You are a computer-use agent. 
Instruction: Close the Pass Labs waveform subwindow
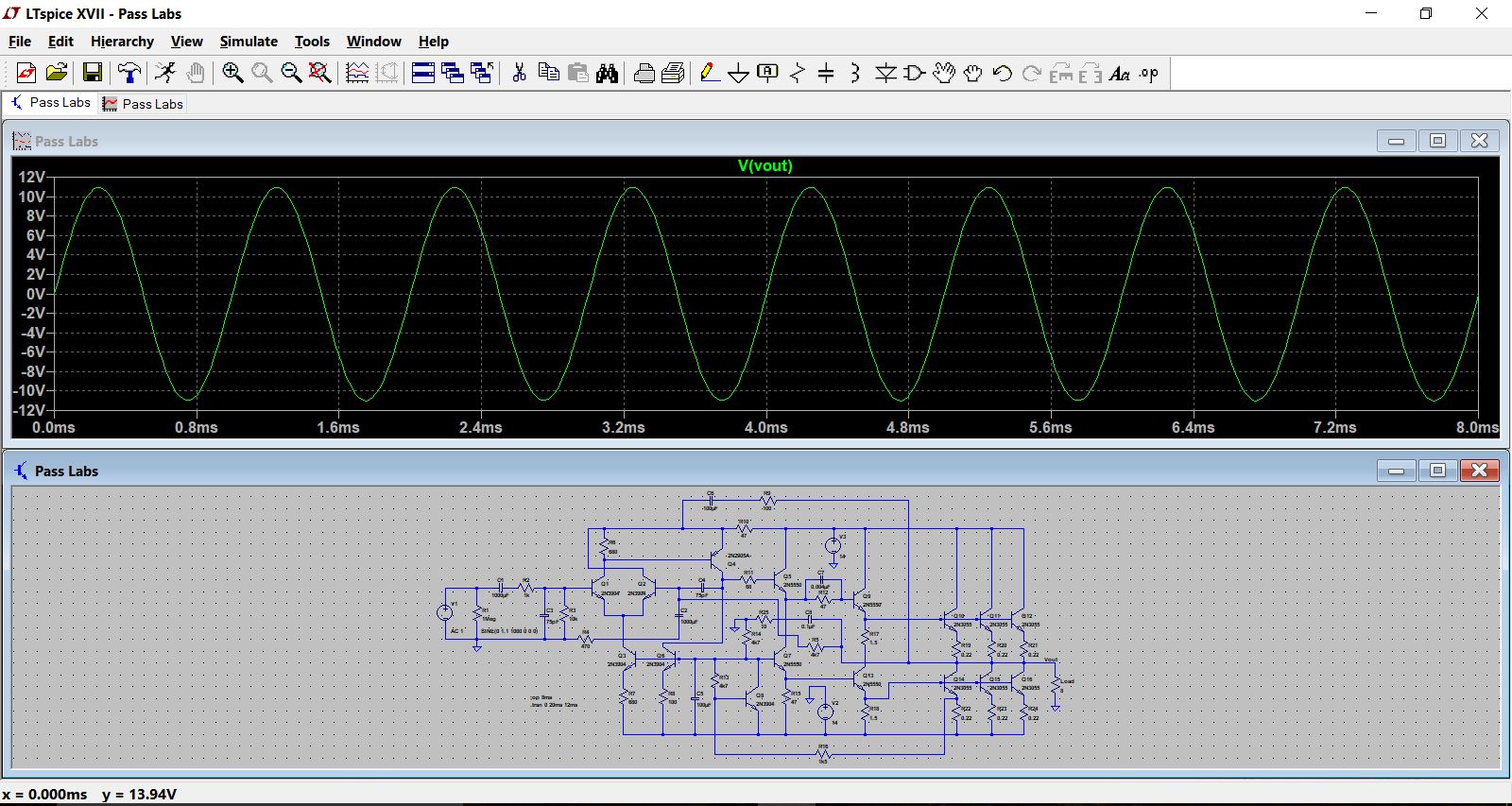(x=1480, y=141)
